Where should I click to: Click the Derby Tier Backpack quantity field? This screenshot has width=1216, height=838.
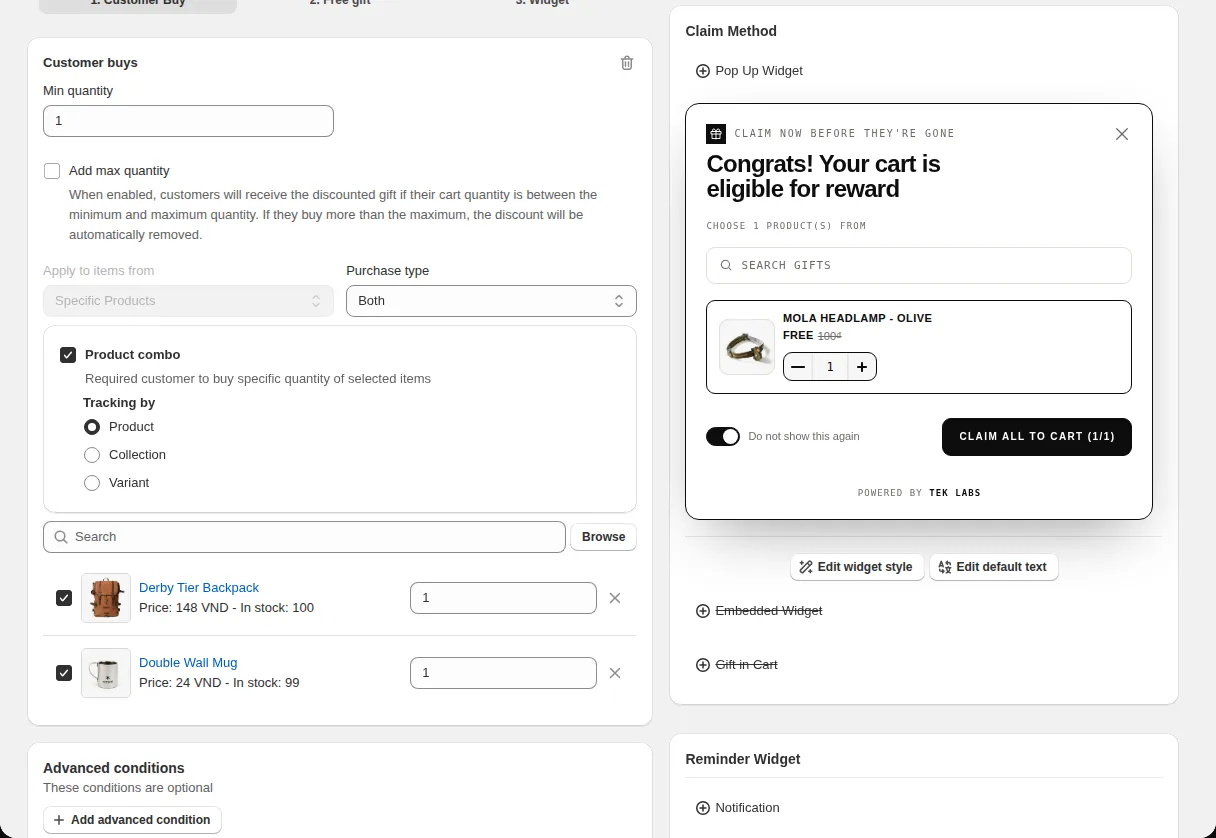(503, 598)
